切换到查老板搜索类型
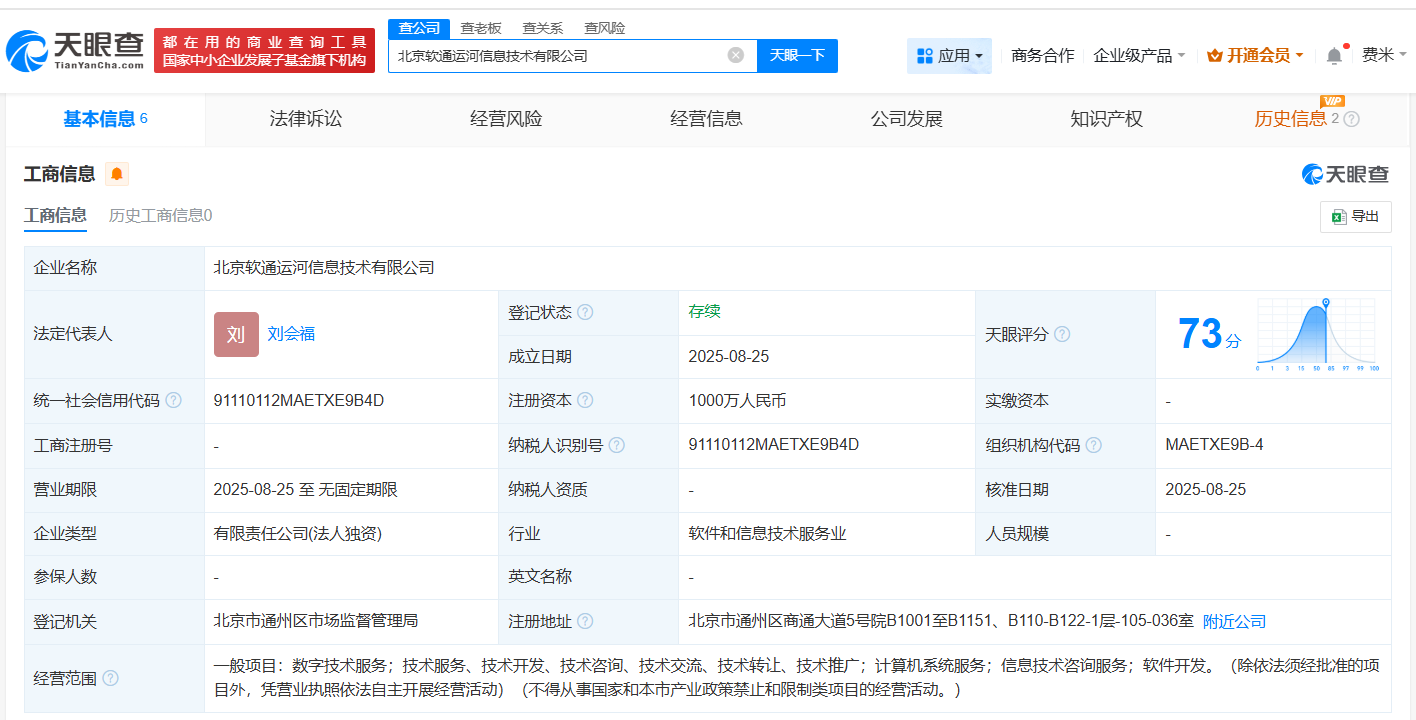The height and width of the screenshot is (720, 1416). tap(480, 27)
